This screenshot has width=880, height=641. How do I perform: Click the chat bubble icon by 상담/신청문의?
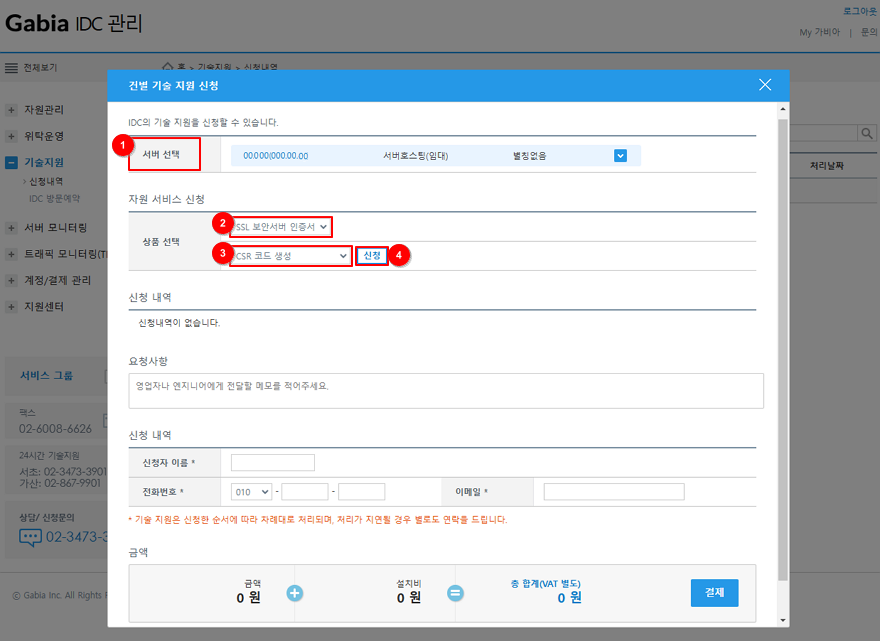coord(30,537)
